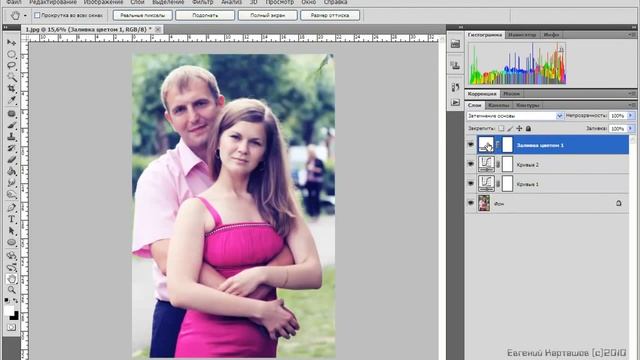Select the Pen tool
The width and height of the screenshot is (640, 360).
[11, 208]
